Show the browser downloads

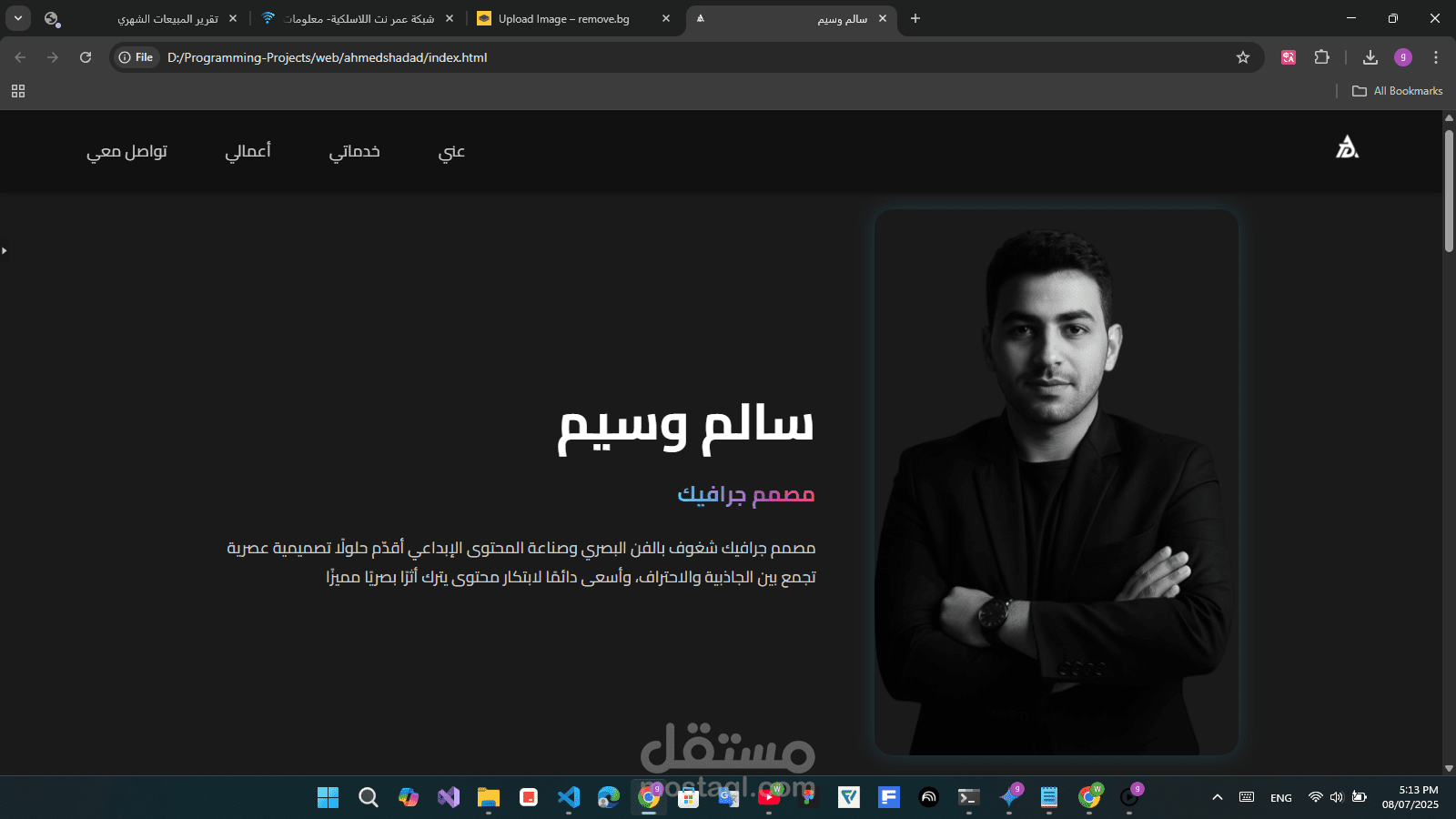1370,57
